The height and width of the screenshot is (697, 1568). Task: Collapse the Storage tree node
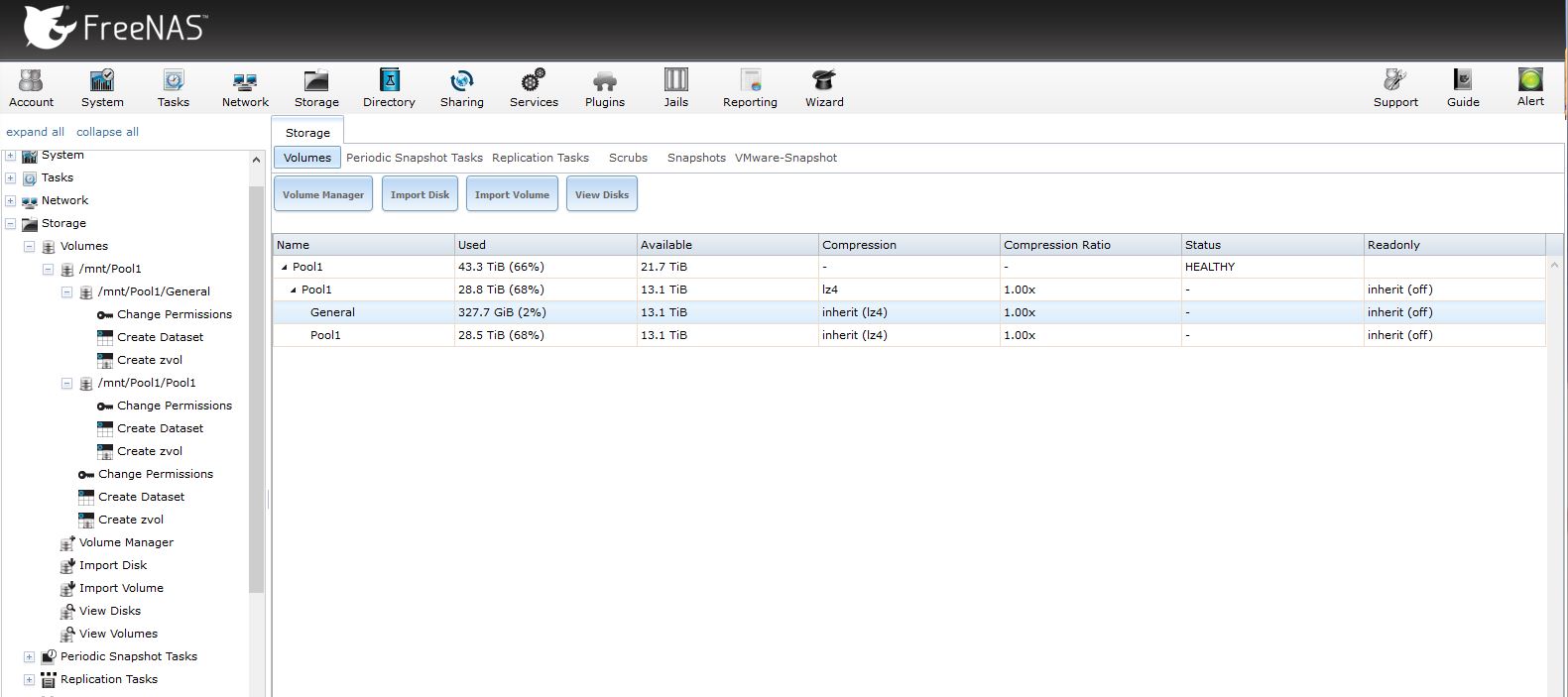(x=10, y=223)
